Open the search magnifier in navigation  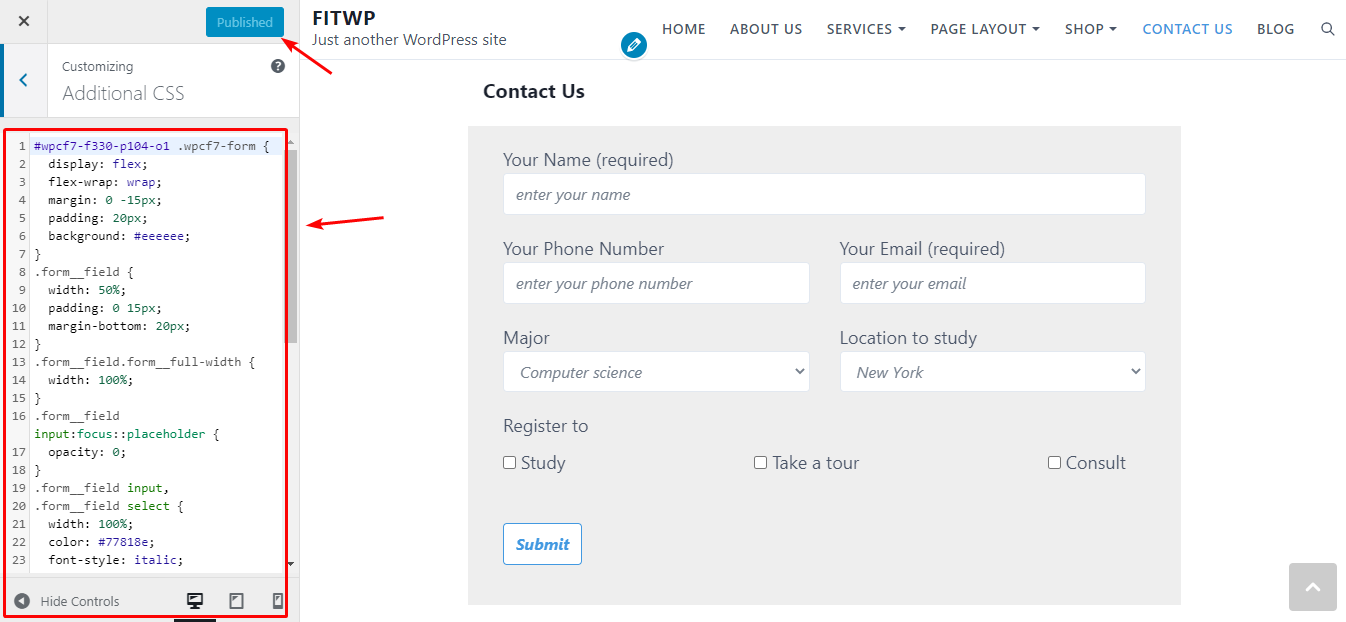pos(1328,29)
